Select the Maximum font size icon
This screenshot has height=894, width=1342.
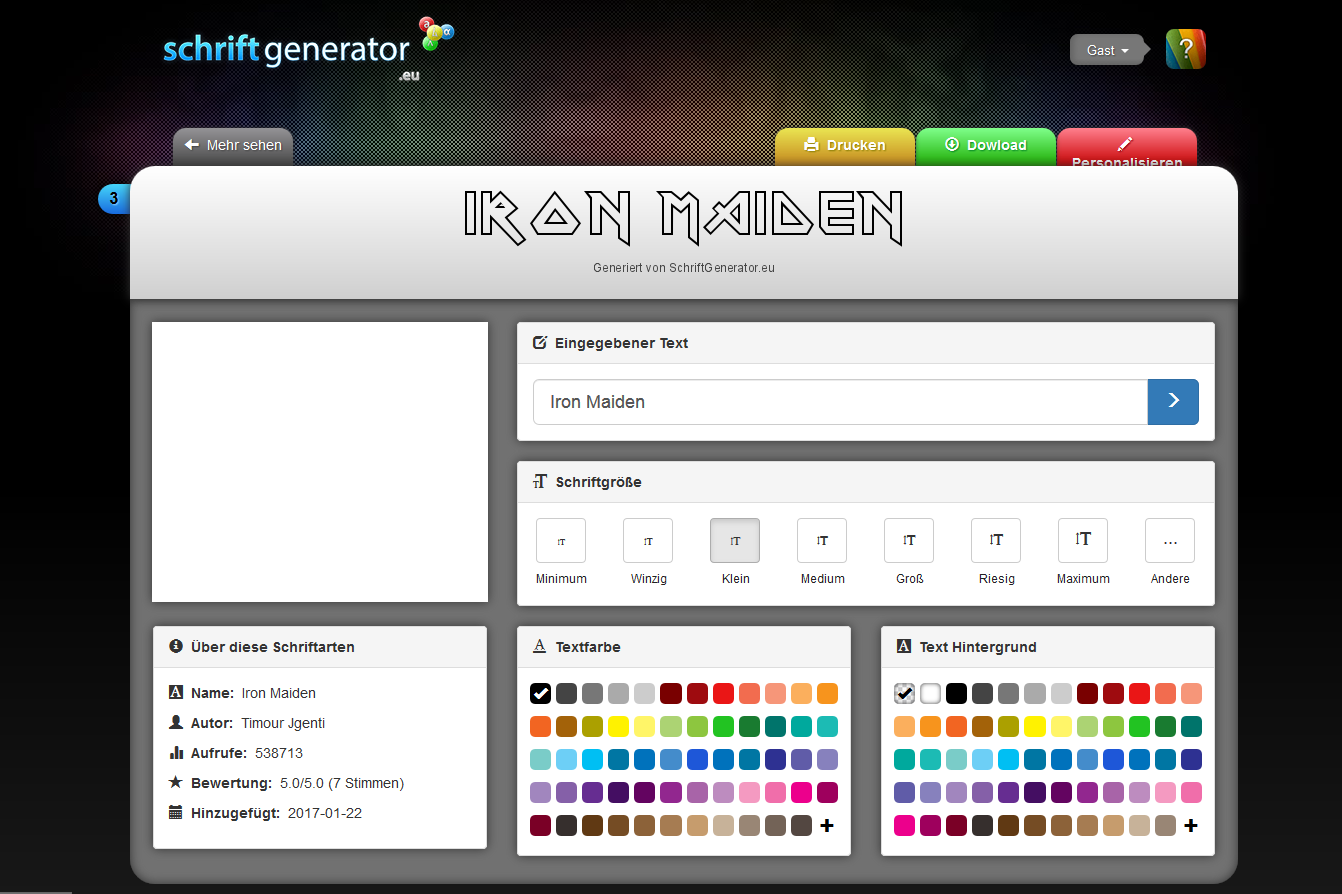(1083, 541)
